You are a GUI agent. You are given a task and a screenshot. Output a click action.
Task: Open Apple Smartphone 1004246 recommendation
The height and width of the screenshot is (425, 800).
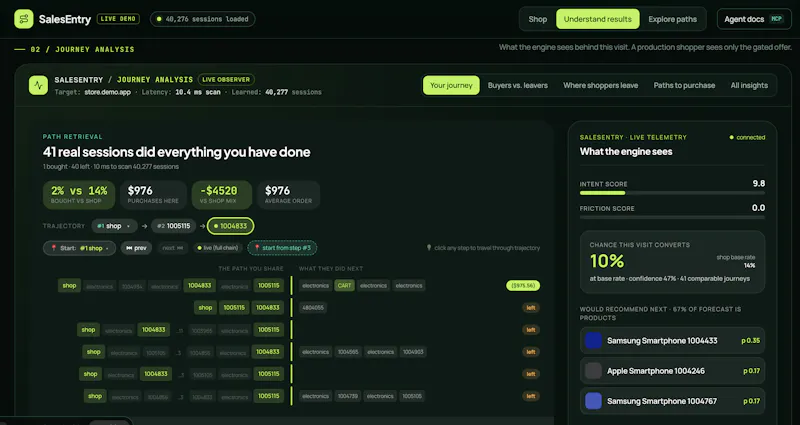(x=672, y=371)
